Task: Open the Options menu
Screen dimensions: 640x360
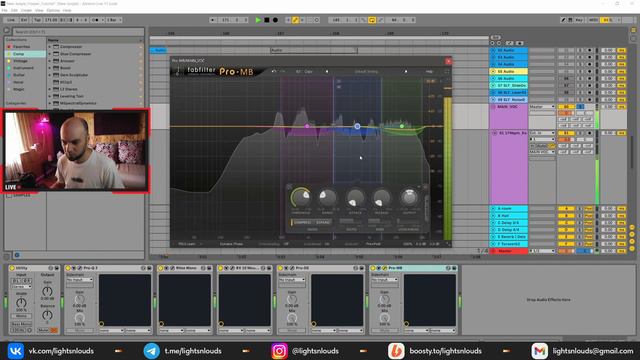Action: (53, 10)
